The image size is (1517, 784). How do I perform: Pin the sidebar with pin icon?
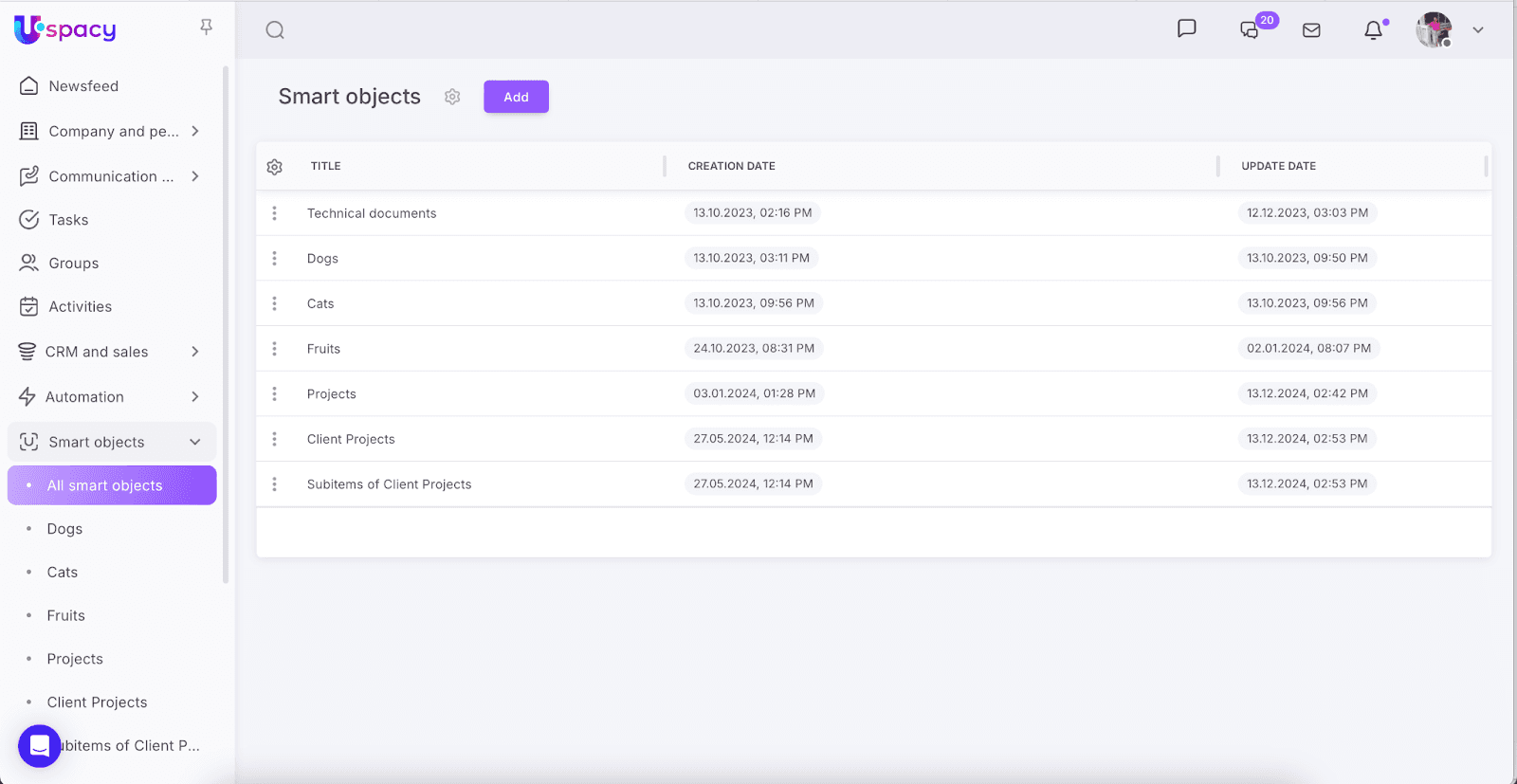206,27
